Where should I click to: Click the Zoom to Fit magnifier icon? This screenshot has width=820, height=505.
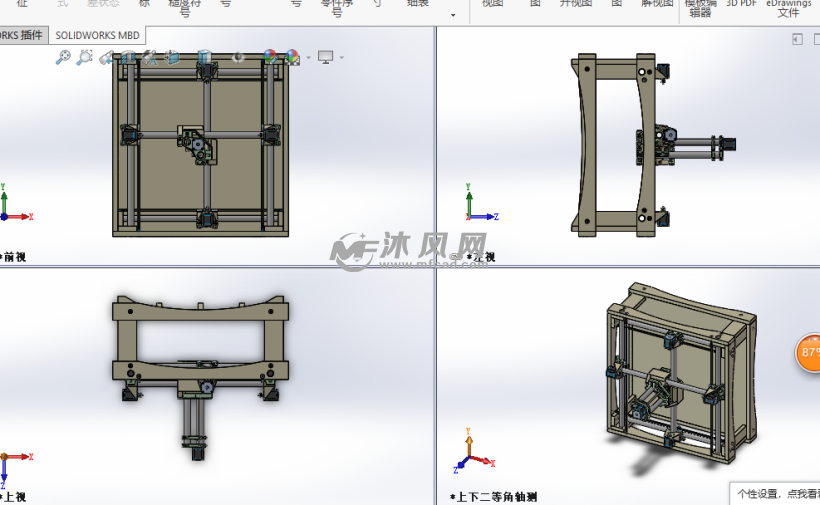[62, 58]
